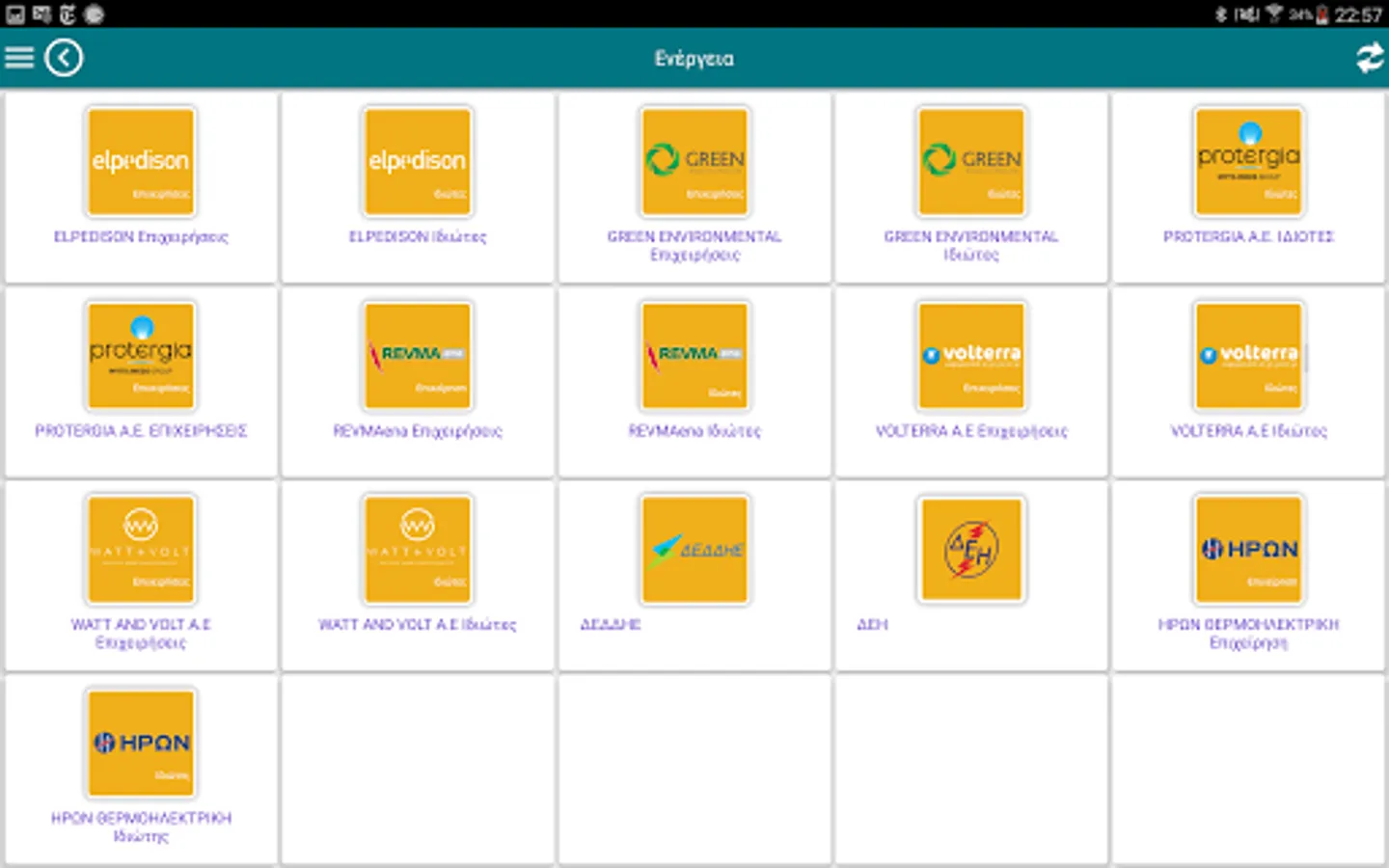Viewport: 1389px width, 868px height.
Task: Open GREEN ENVIRONMENTAL Ιδιώτες logo
Action: pos(971,162)
